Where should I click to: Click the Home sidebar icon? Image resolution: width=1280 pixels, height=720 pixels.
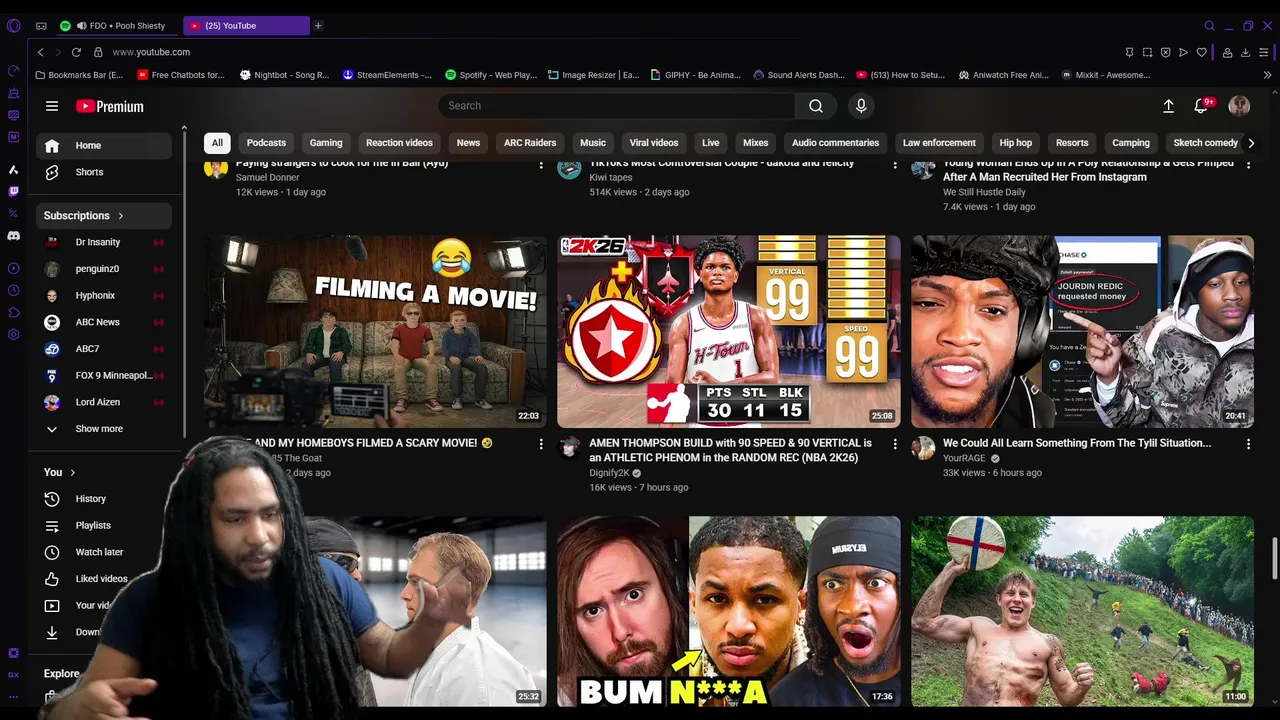(52, 145)
